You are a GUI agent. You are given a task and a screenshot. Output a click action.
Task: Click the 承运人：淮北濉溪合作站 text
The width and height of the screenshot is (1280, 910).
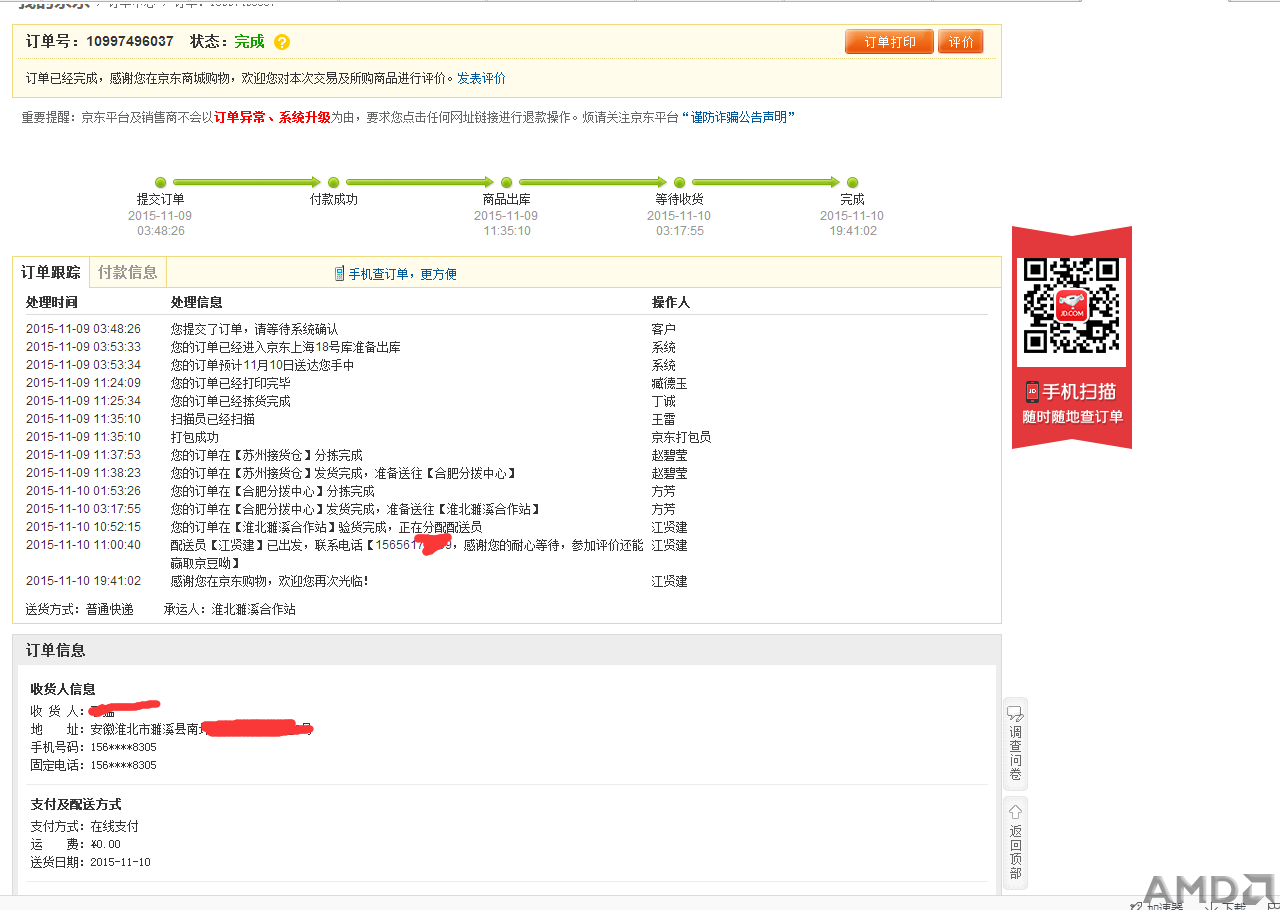(230, 609)
